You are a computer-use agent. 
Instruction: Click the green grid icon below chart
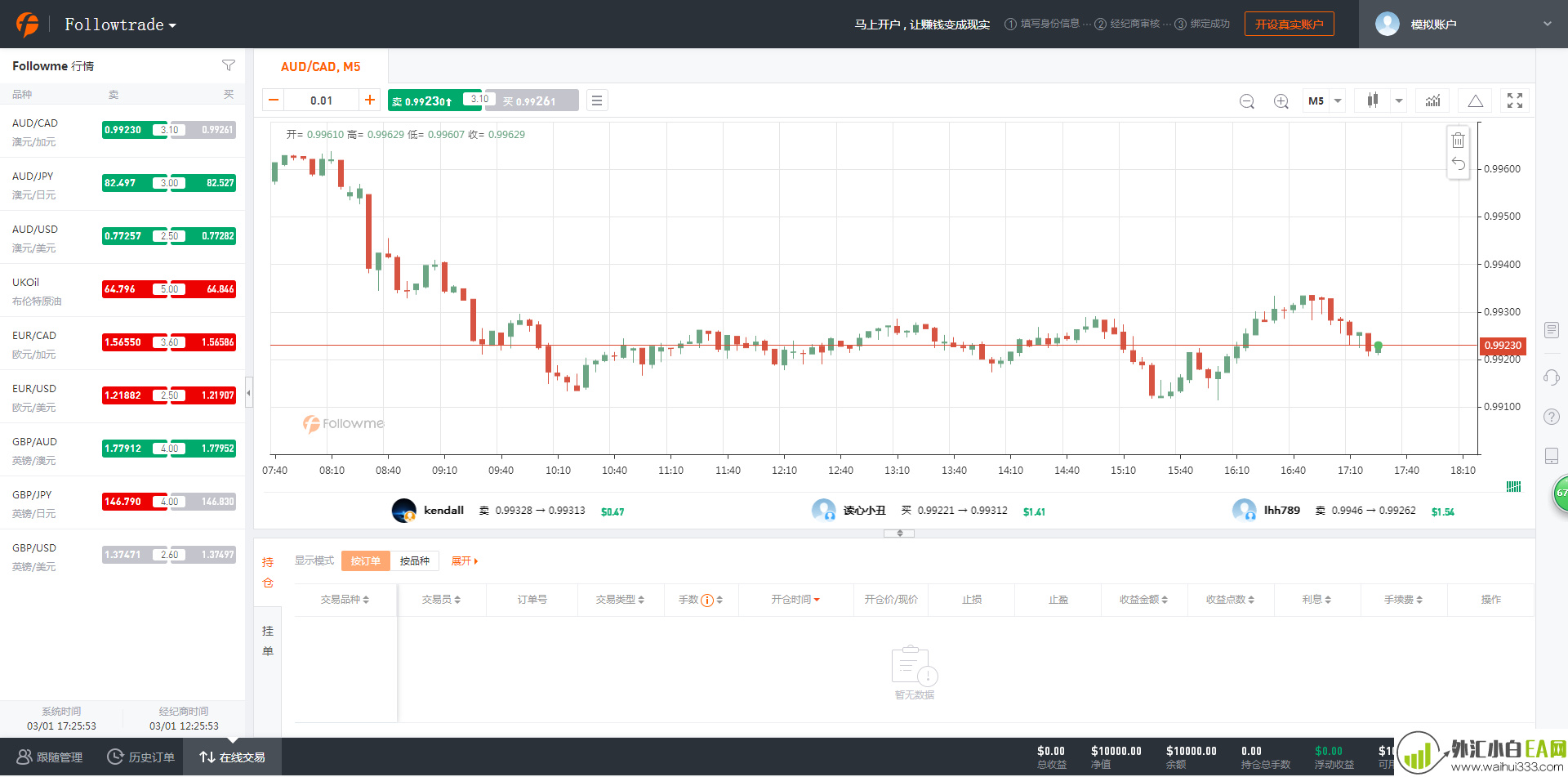[x=1513, y=486]
